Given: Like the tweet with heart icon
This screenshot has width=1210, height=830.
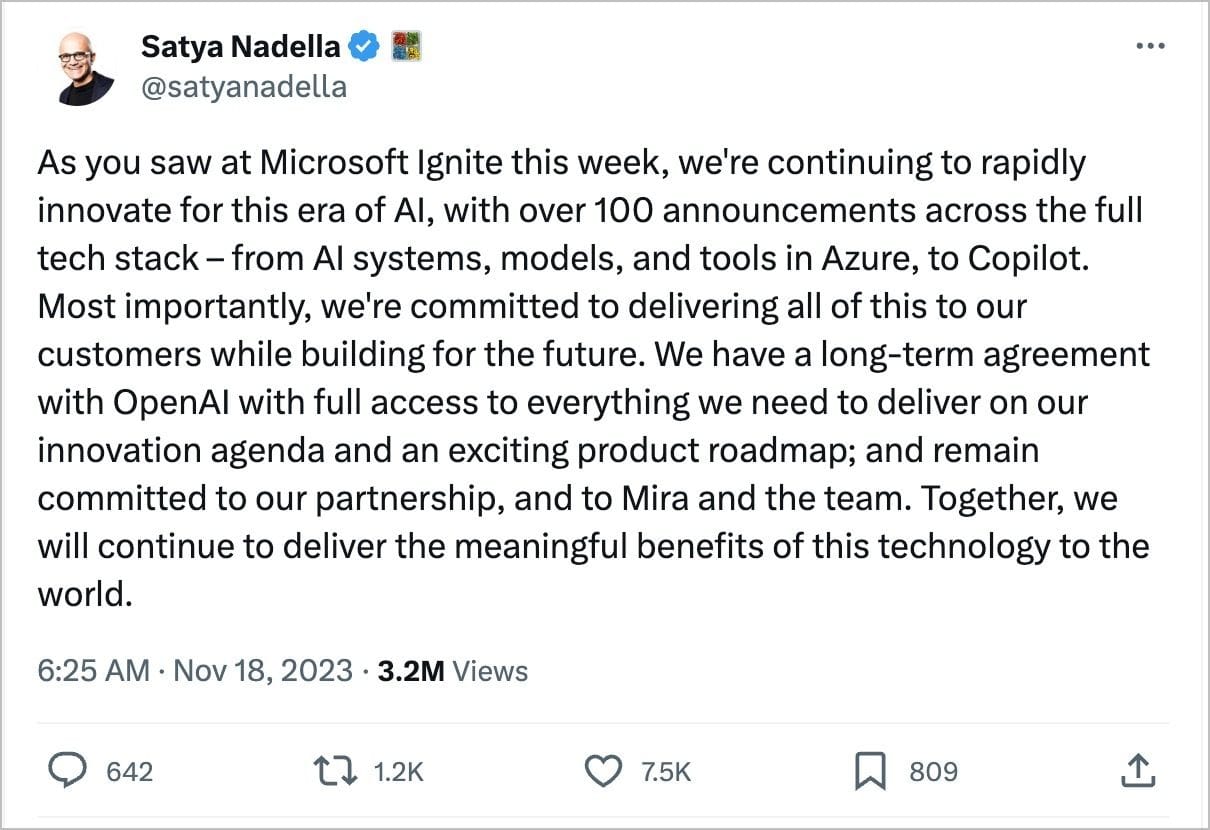Looking at the screenshot, I should point(603,771).
